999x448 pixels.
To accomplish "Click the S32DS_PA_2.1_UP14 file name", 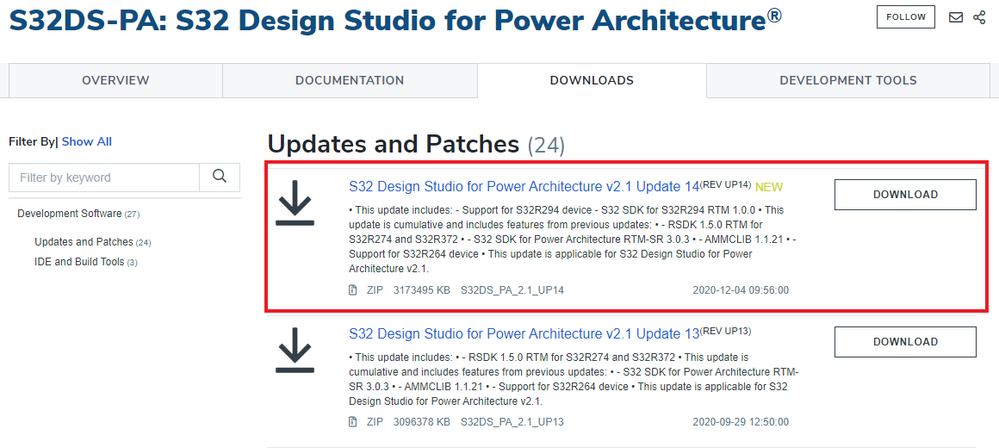I will pyautogui.click(x=512, y=290).
